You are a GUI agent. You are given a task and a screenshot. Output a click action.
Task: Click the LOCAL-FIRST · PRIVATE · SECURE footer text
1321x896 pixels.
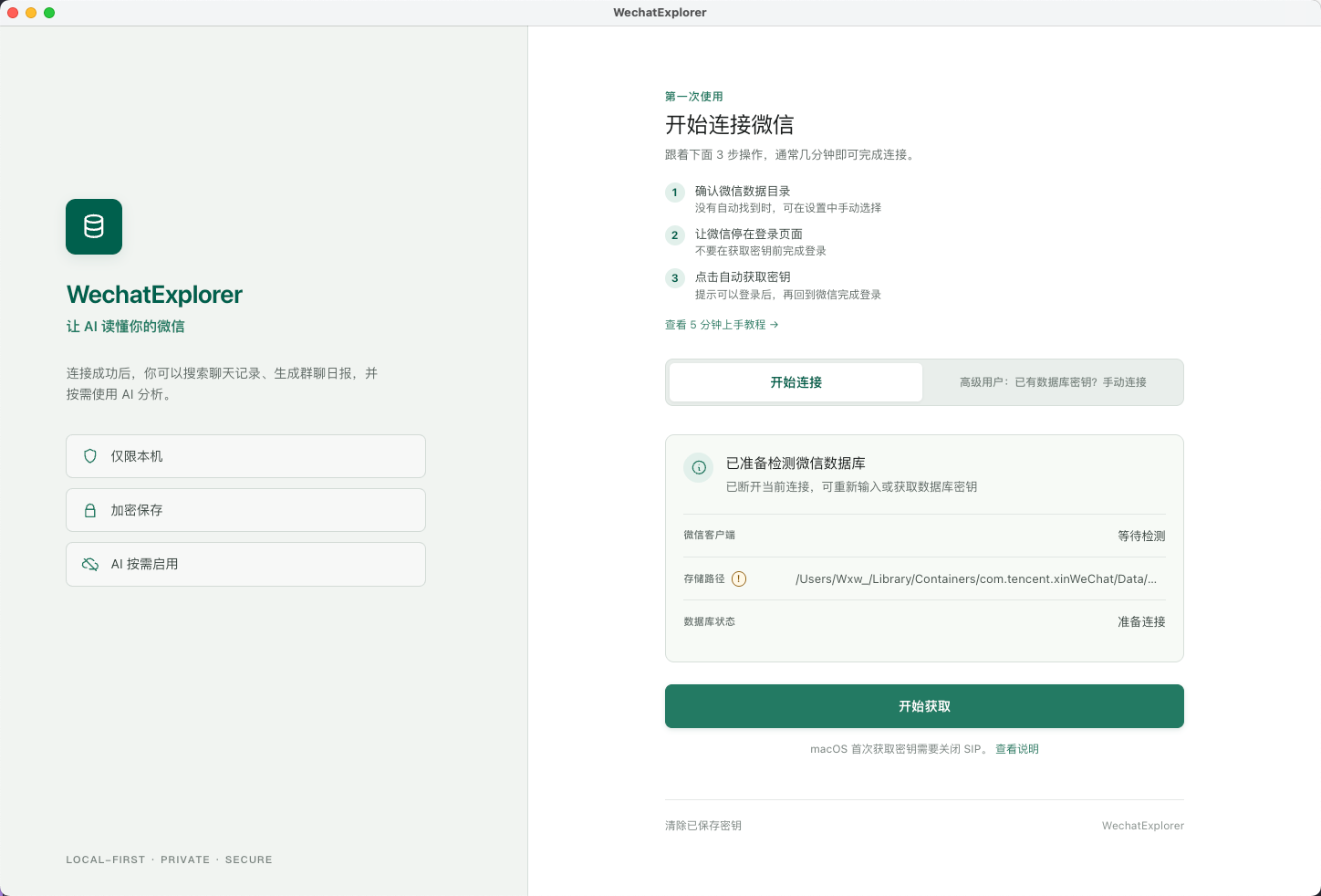[169, 860]
